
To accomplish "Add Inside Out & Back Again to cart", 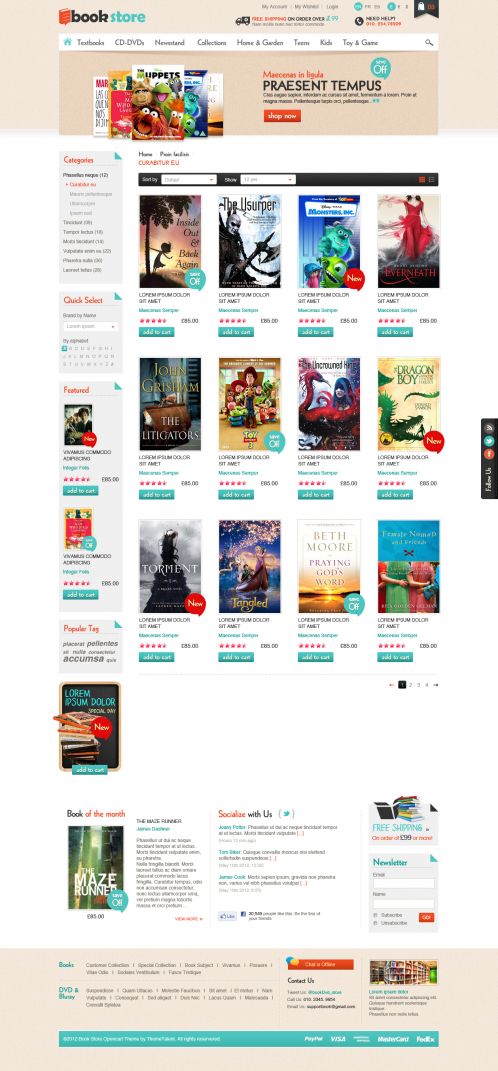I will coord(156,332).
